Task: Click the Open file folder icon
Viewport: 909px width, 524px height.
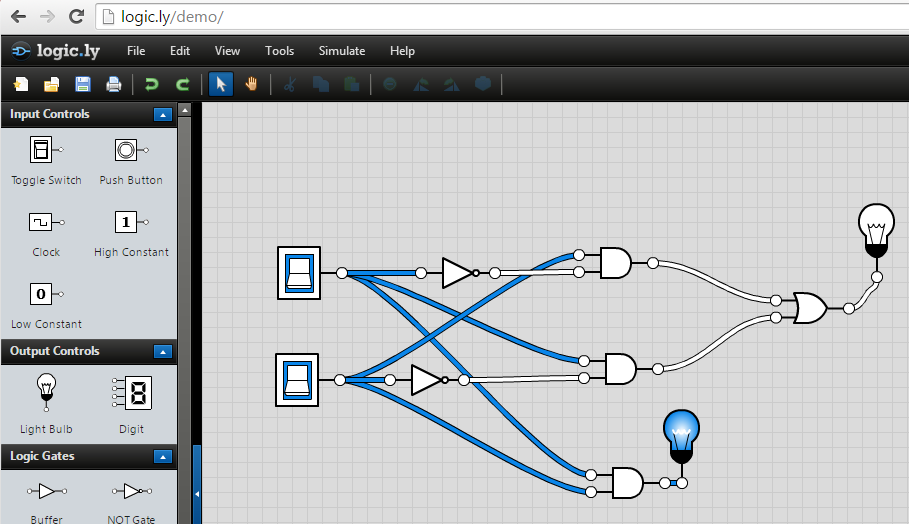Action: pyautogui.click(x=52, y=85)
